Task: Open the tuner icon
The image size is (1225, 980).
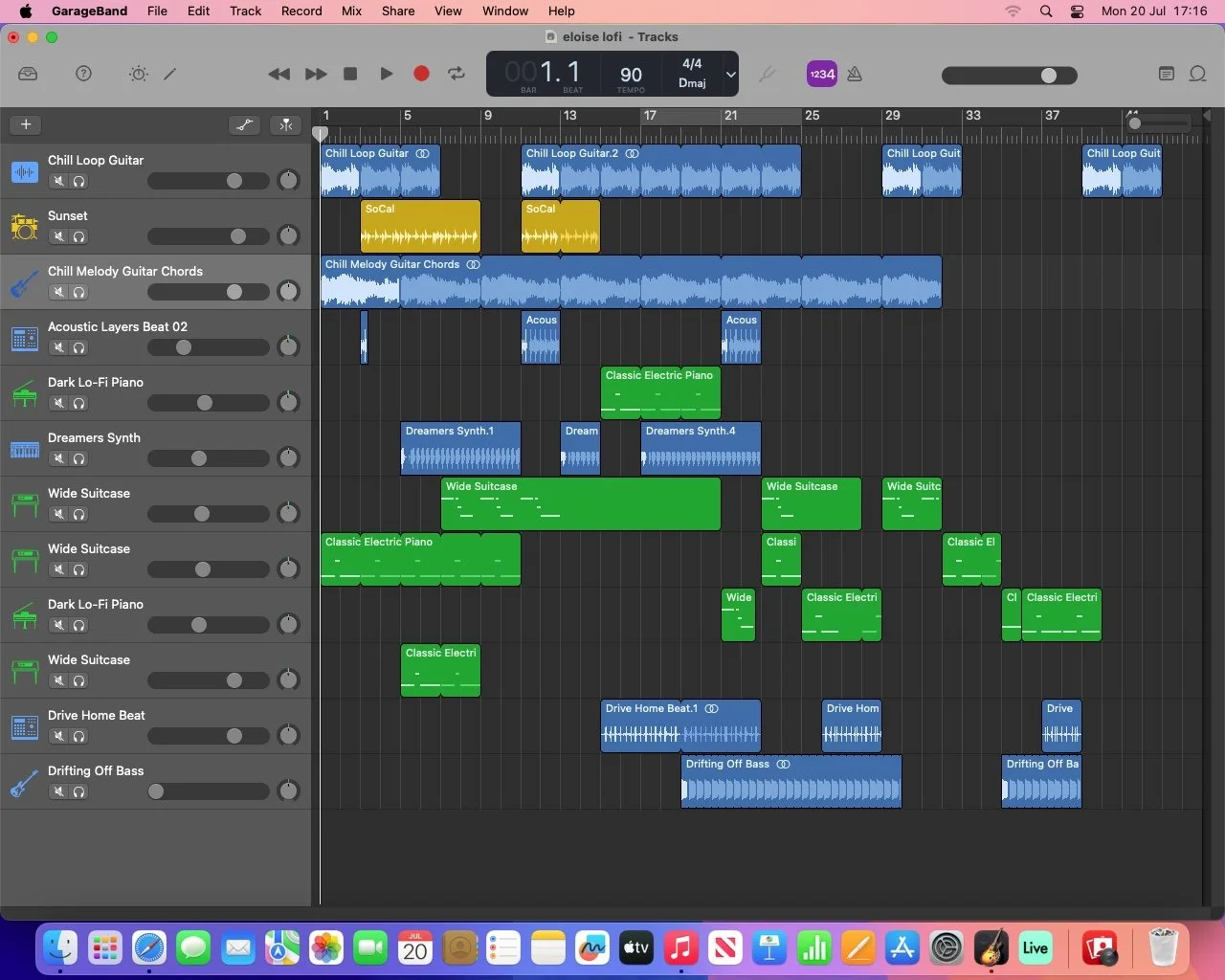Action: (x=767, y=74)
